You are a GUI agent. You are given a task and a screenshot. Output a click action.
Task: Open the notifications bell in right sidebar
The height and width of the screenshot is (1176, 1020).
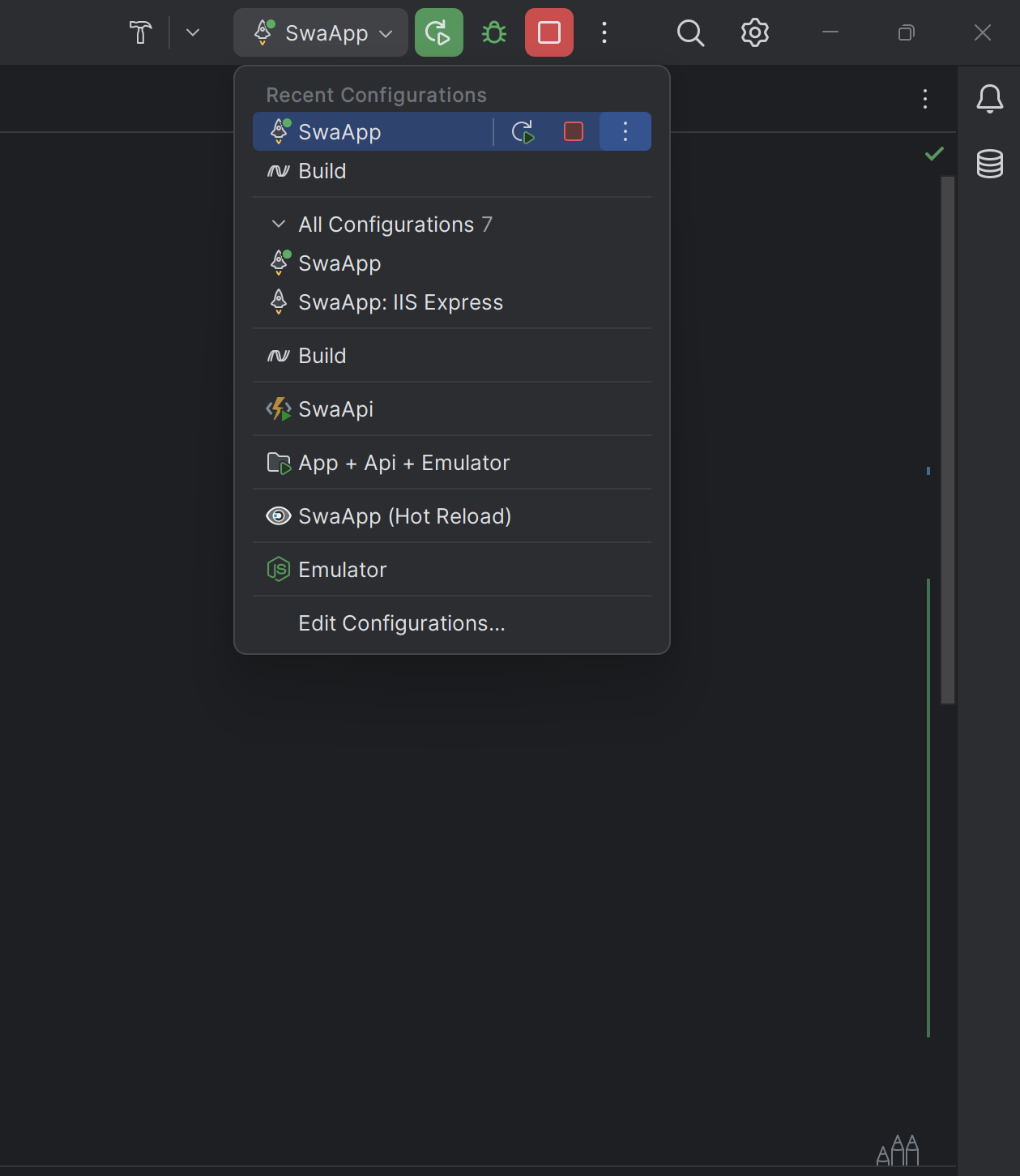pos(989,99)
